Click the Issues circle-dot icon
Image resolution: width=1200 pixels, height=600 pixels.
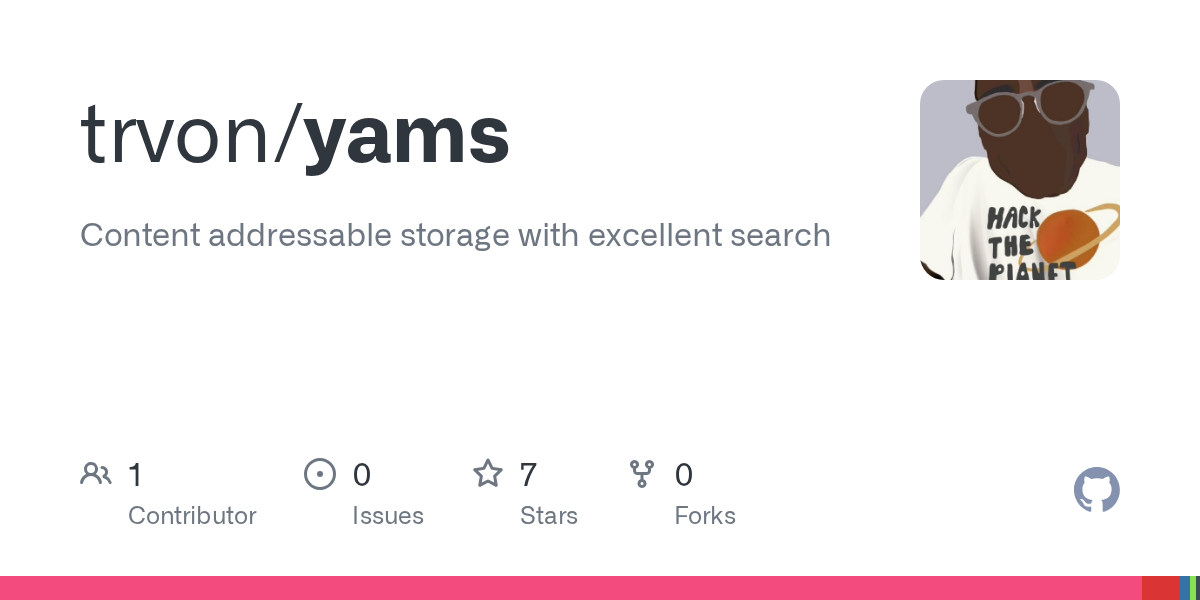tap(319, 474)
